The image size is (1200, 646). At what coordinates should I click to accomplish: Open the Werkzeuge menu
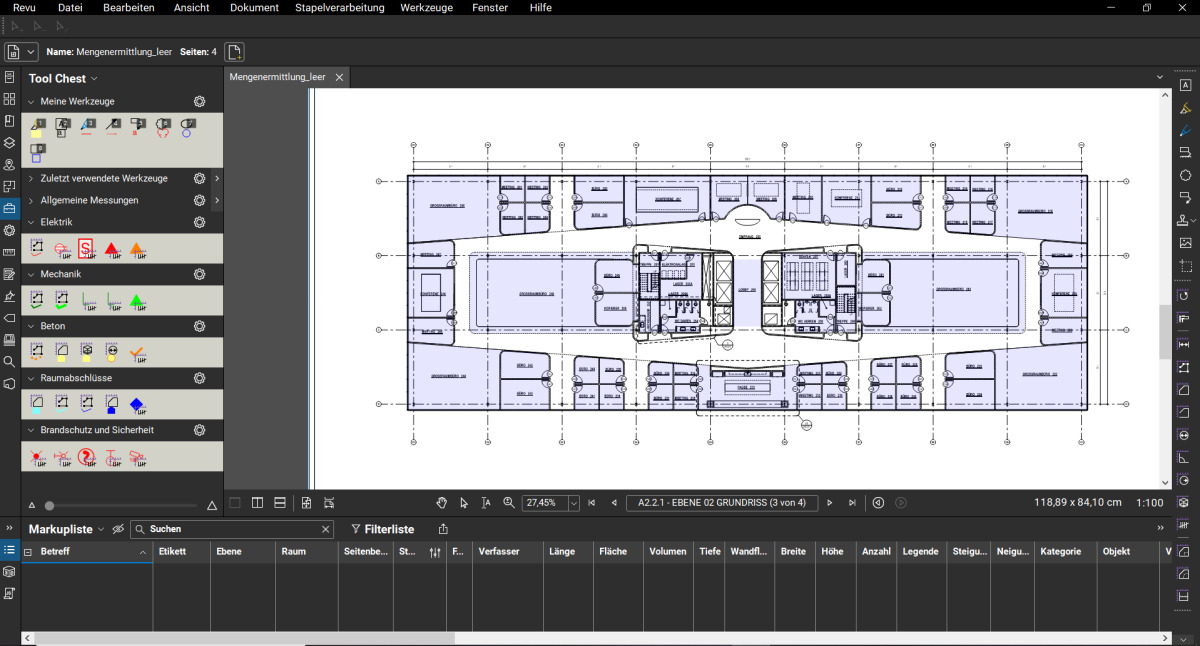click(426, 8)
